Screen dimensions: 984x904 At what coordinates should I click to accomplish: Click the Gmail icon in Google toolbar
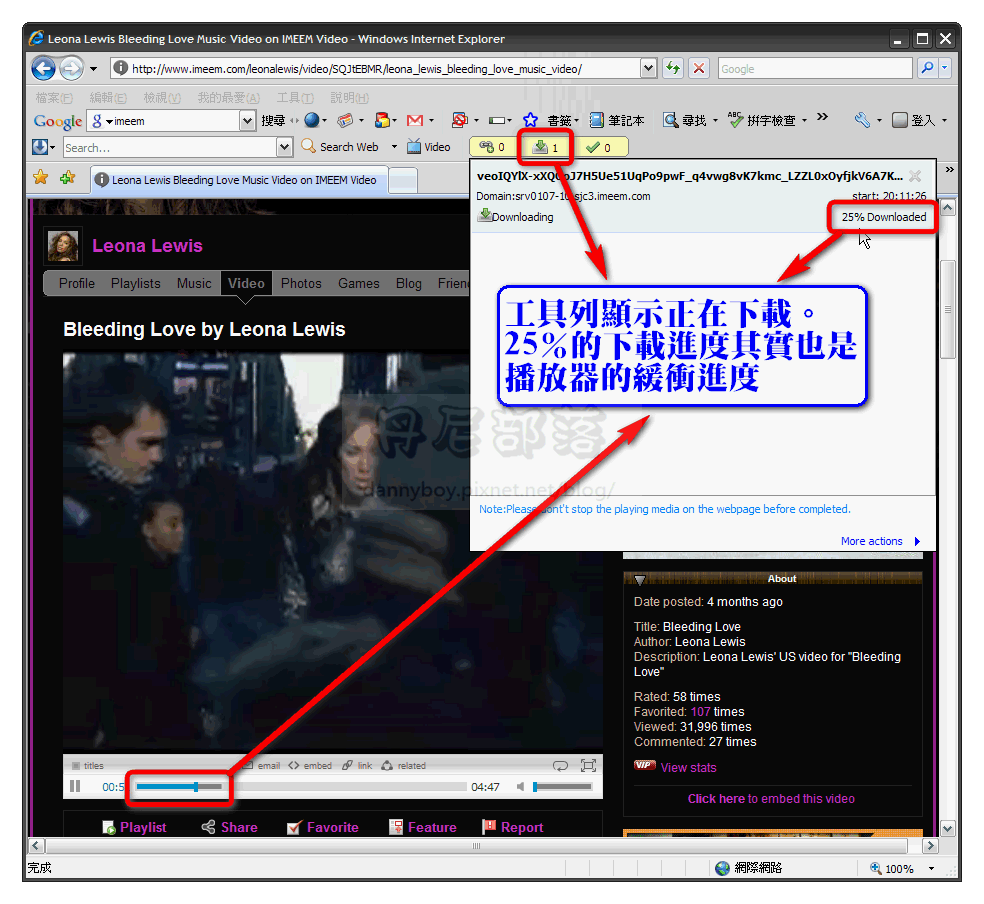[x=415, y=120]
